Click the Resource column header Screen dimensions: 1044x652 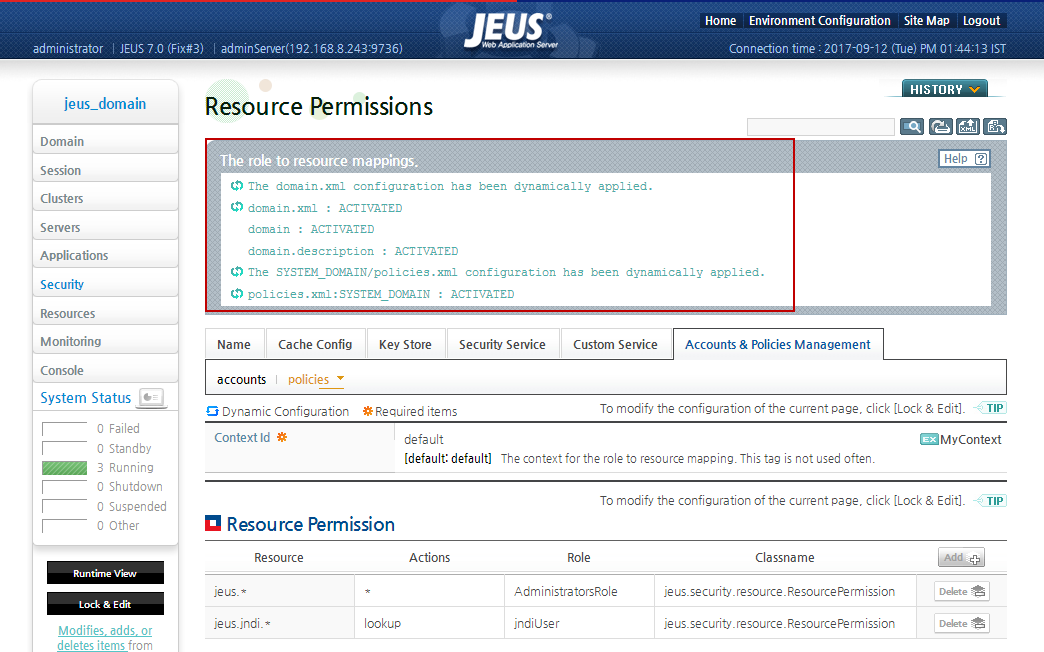point(278,557)
